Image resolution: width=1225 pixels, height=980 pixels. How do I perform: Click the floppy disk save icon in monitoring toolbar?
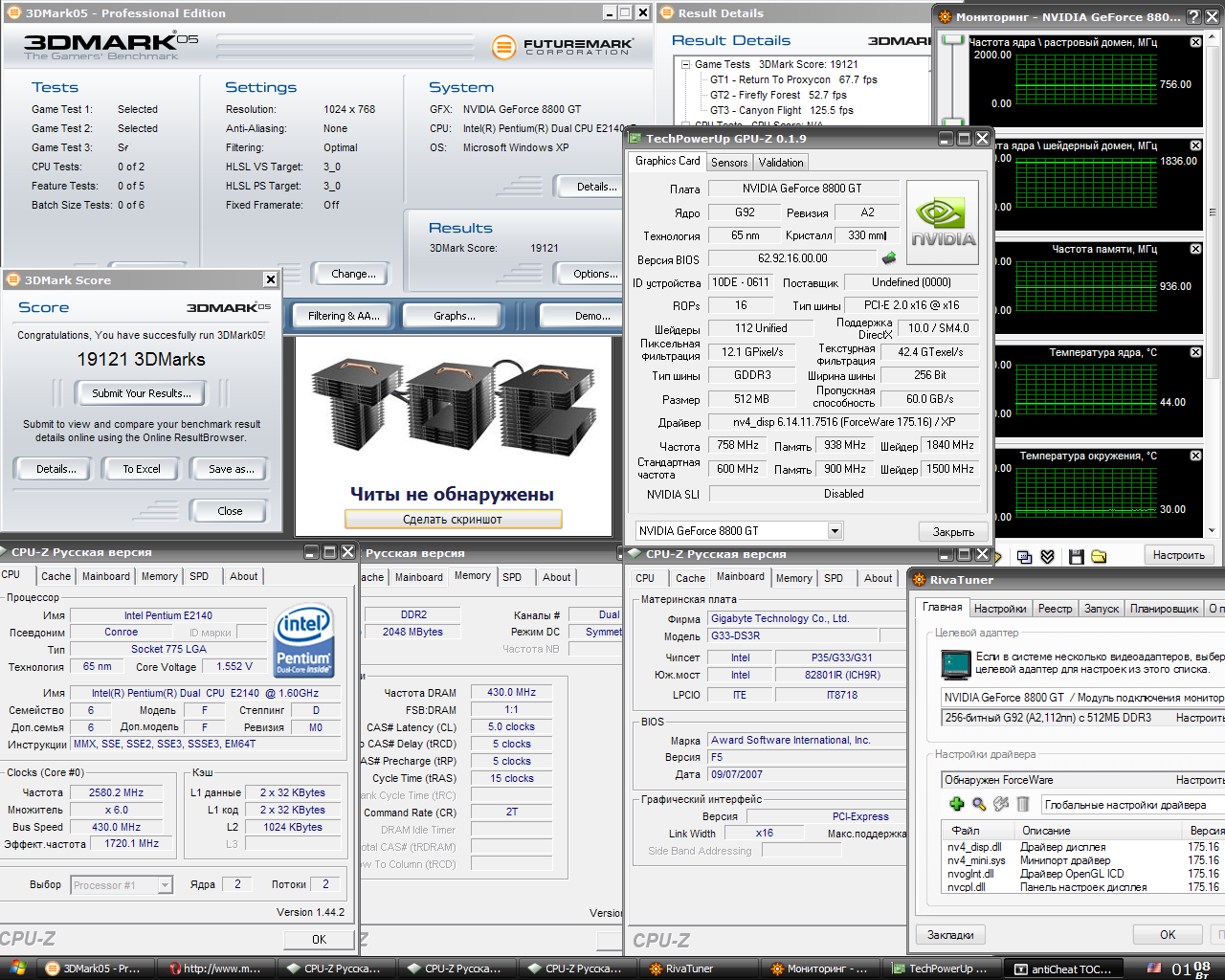click(x=1076, y=556)
